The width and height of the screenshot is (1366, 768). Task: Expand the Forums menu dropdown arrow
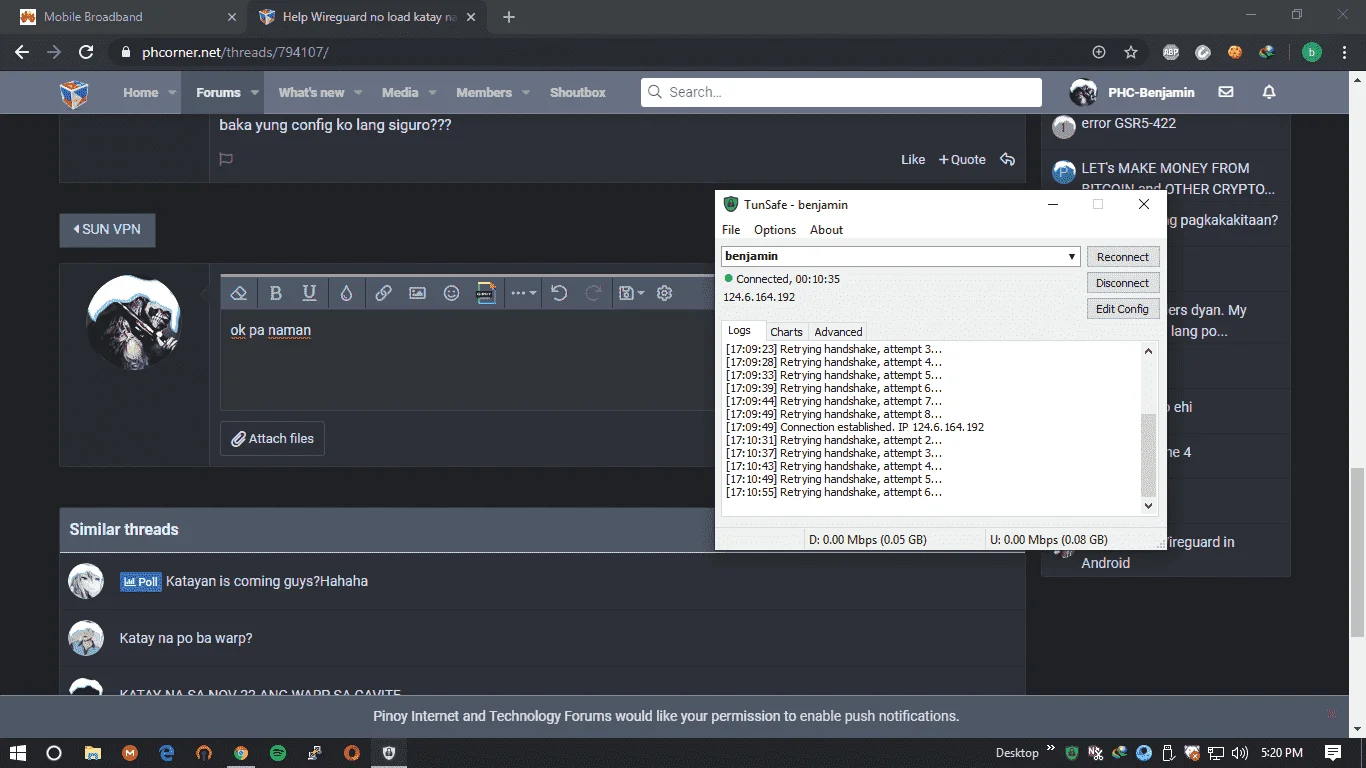click(x=255, y=92)
